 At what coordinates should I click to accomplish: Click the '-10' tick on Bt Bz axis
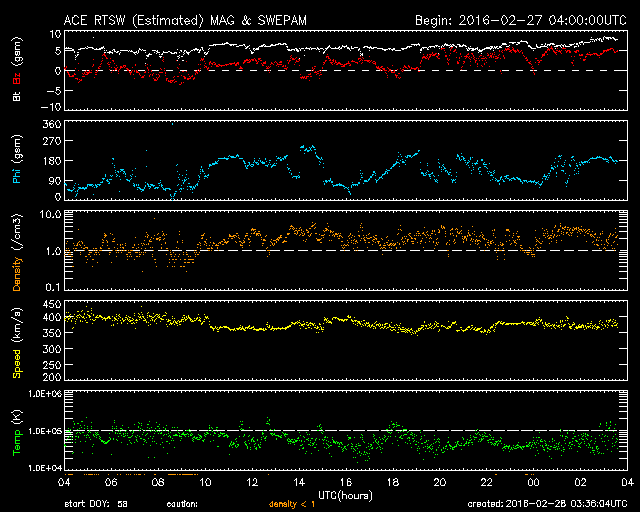(x=51, y=107)
